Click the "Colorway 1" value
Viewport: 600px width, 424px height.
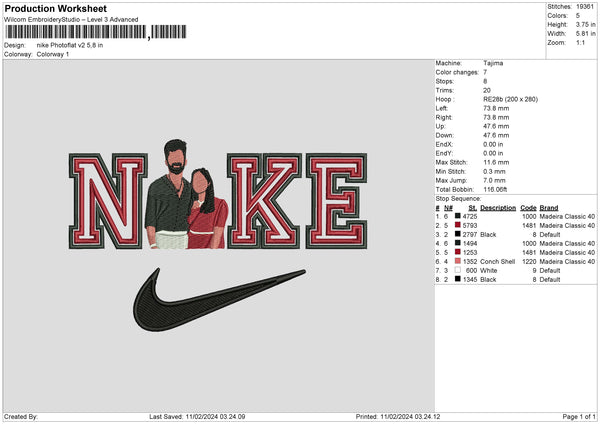pyautogui.click(x=53, y=54)
